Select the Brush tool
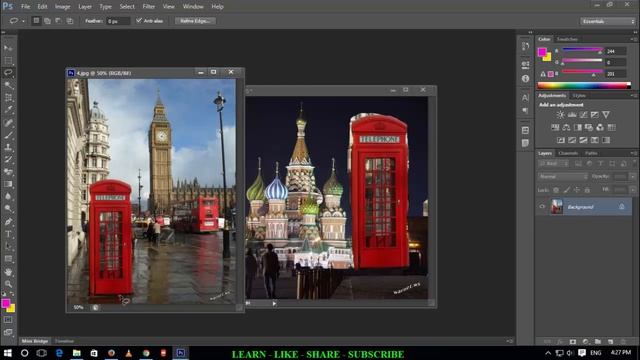 coord(8,135)
